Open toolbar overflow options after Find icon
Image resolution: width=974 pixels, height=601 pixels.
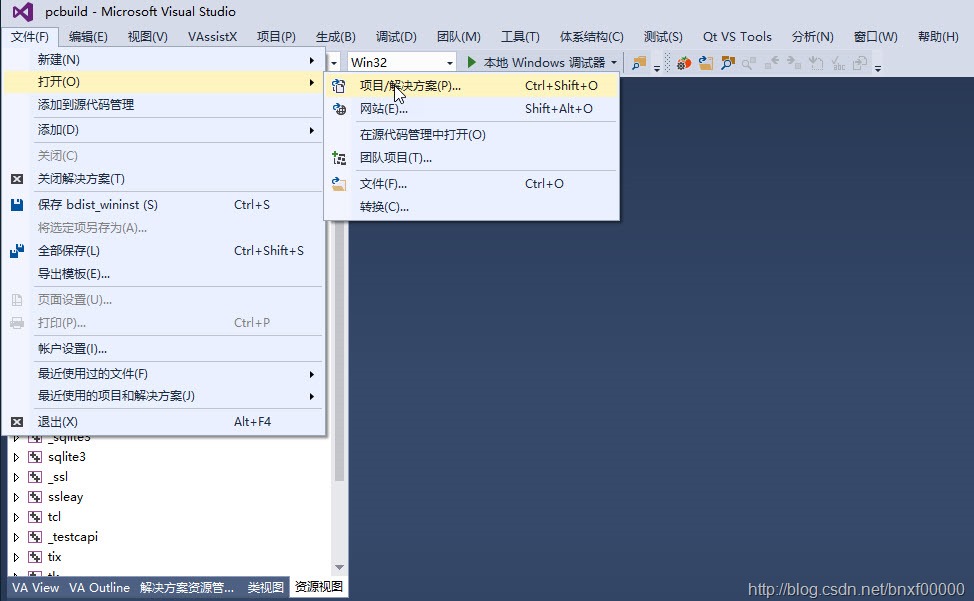pos(657,68)
